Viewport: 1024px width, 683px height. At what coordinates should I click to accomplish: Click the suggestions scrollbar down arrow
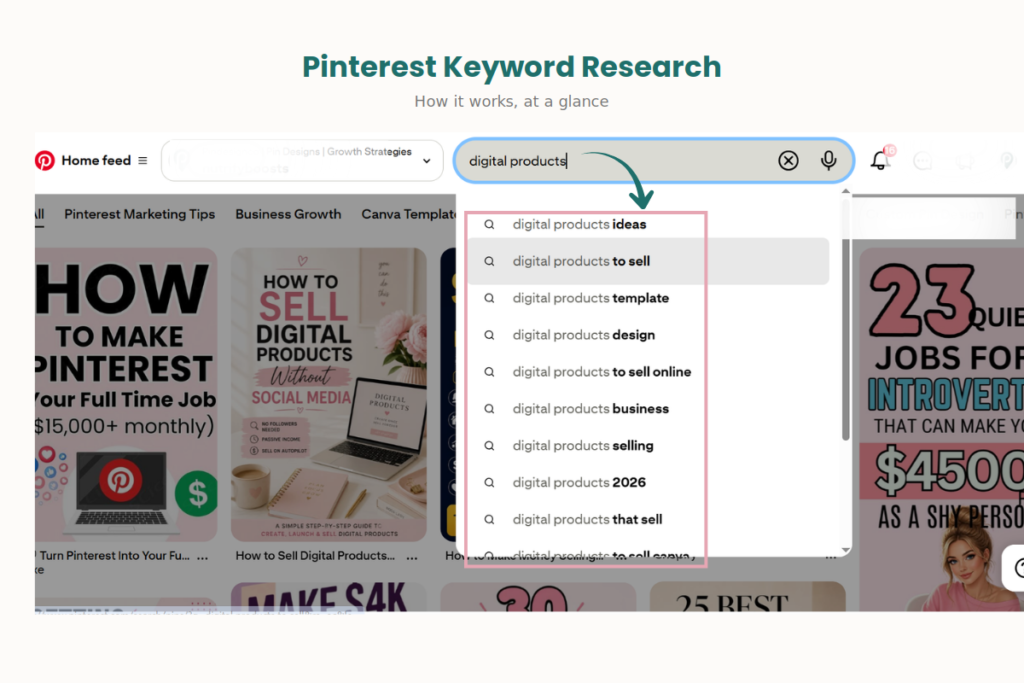point(846,551)
